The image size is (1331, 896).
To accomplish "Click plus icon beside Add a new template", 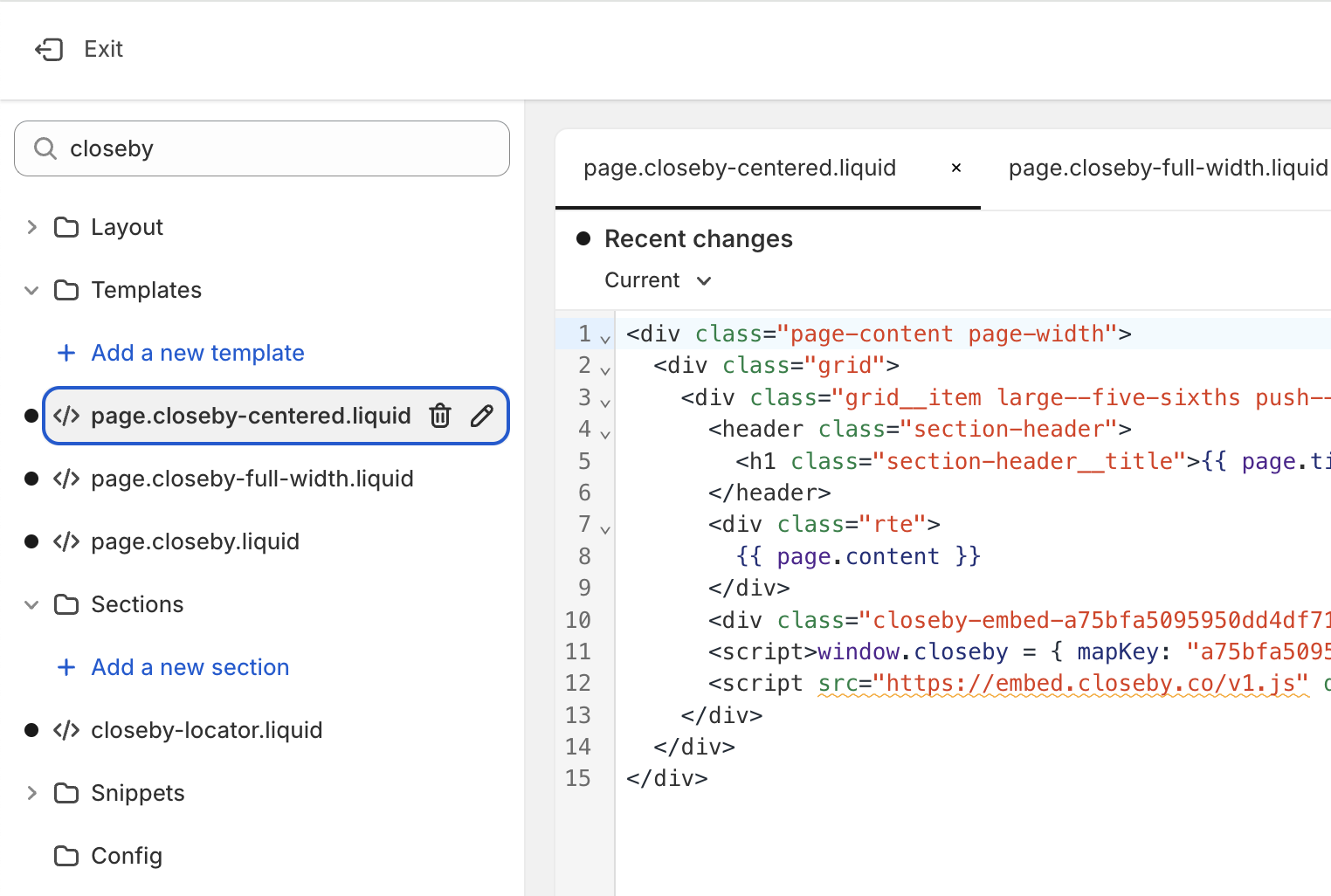I will point(66,353).
